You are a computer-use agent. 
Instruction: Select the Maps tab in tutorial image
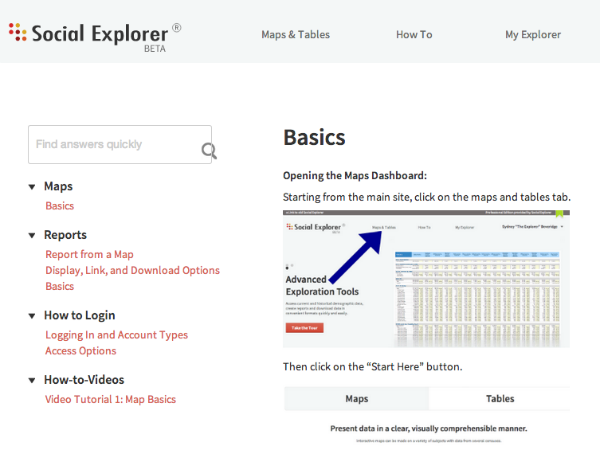click(357, 399)
